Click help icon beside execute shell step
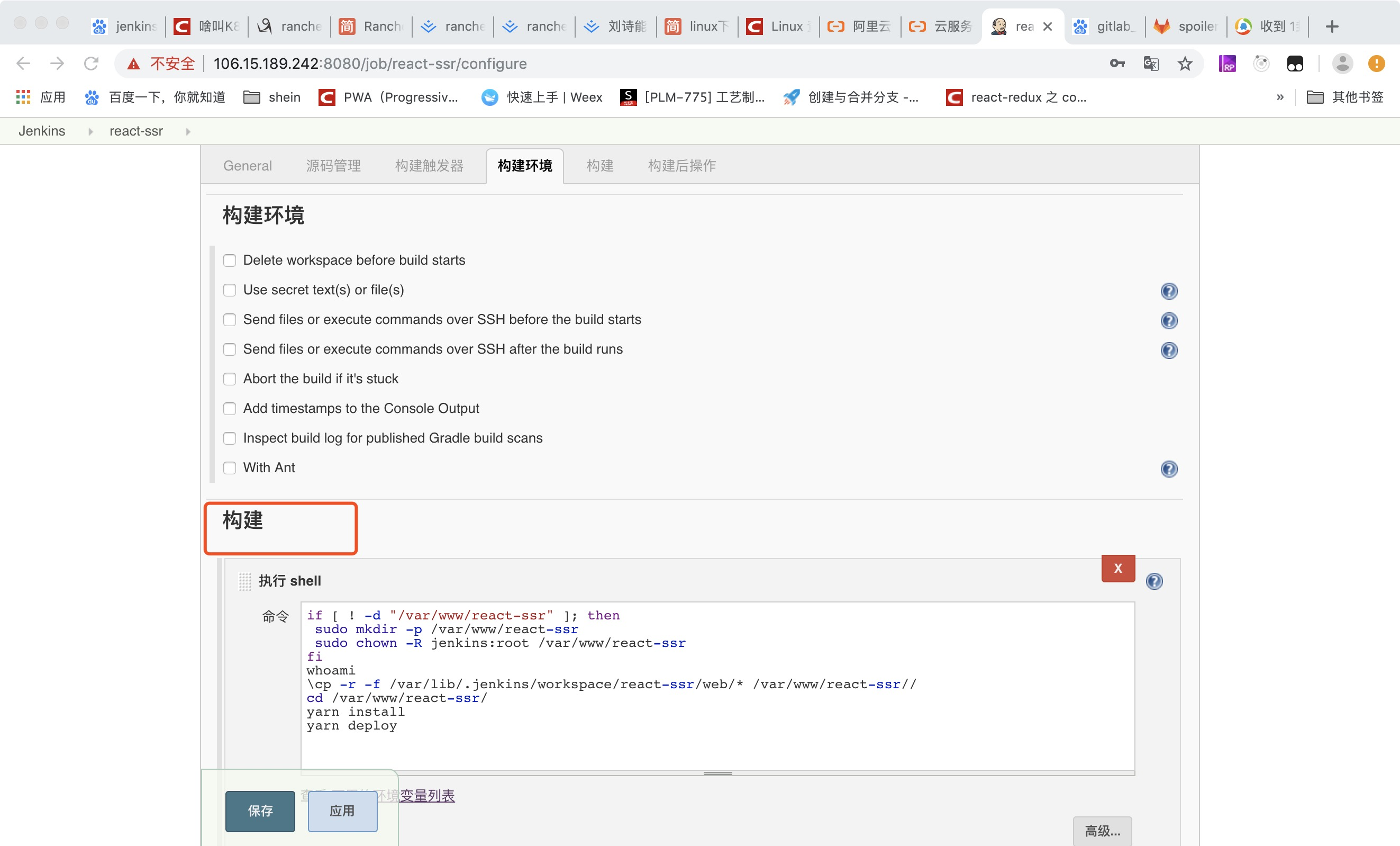The width and height of the screenshot is (1400, 846). [1153, 581]
